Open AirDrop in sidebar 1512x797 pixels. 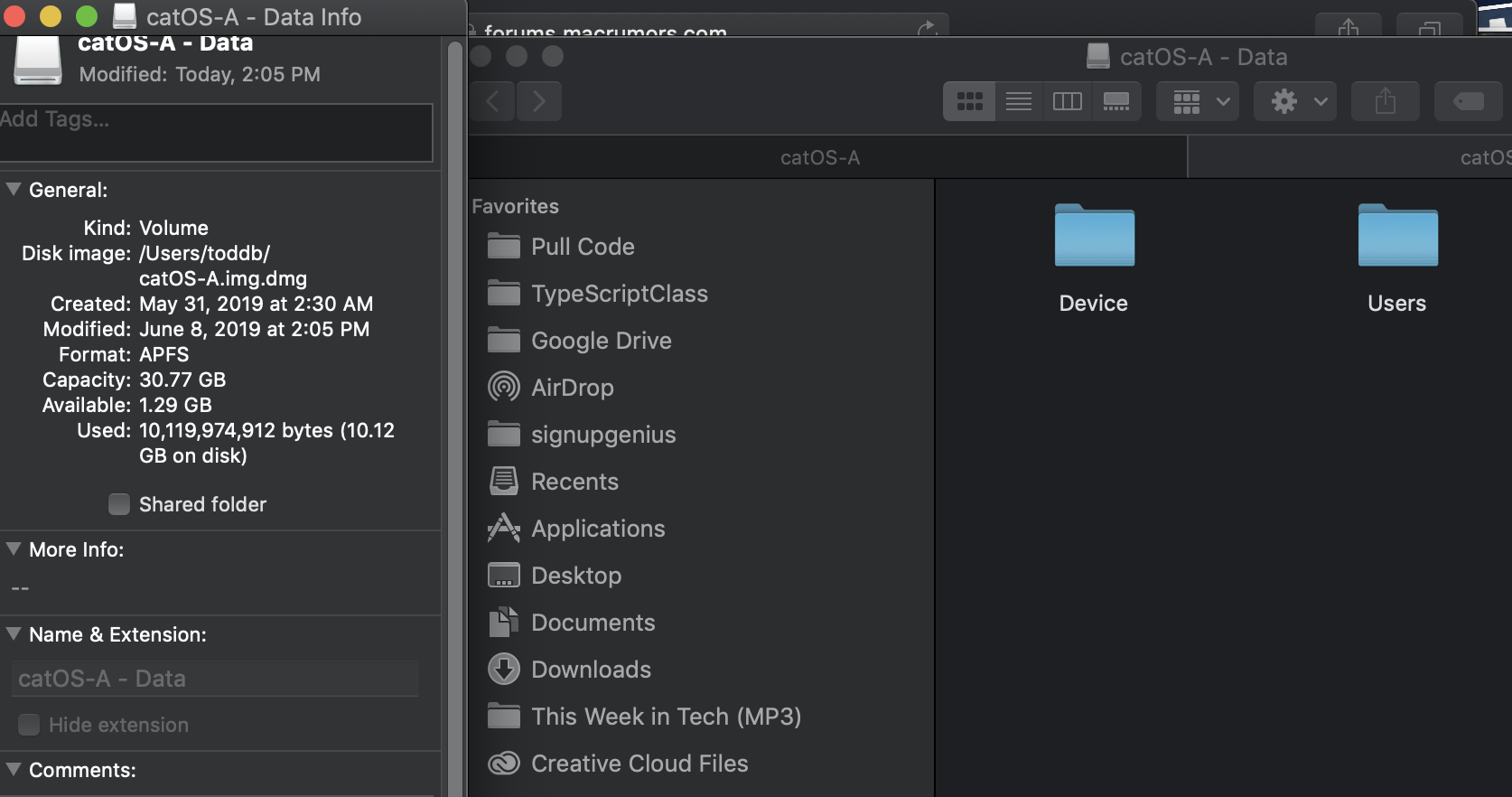tap(573, 388)
